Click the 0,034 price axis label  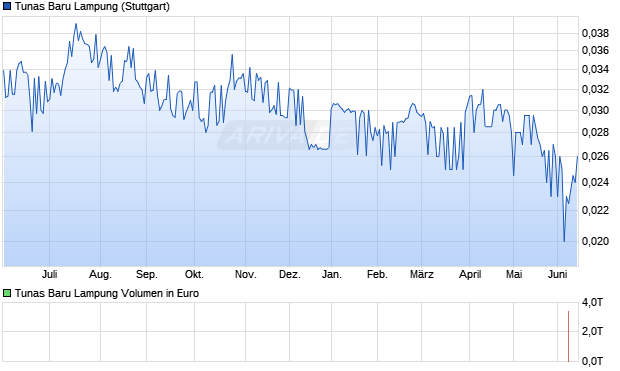[595, 70]
